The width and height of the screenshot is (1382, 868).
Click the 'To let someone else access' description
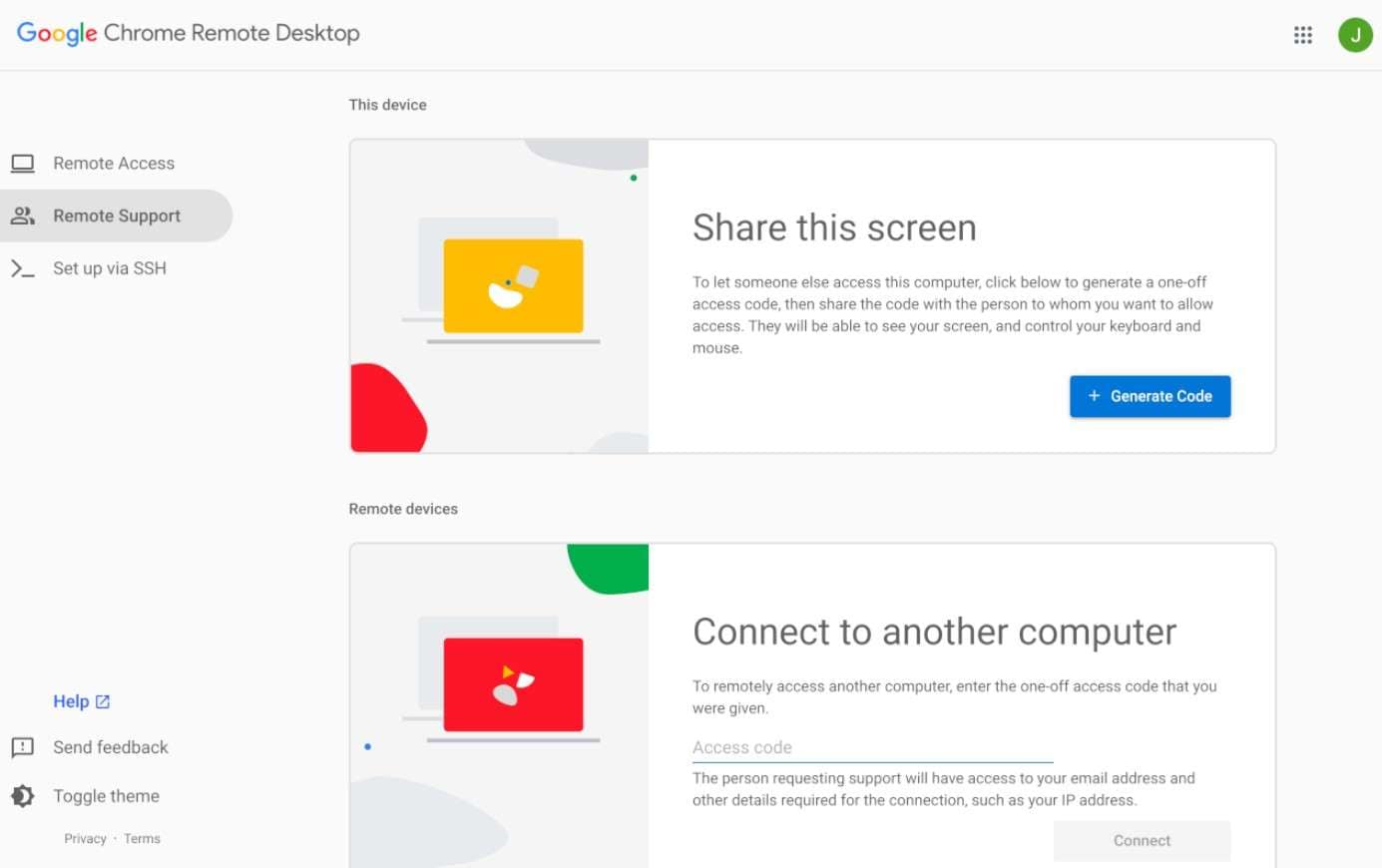pos(953,315)
